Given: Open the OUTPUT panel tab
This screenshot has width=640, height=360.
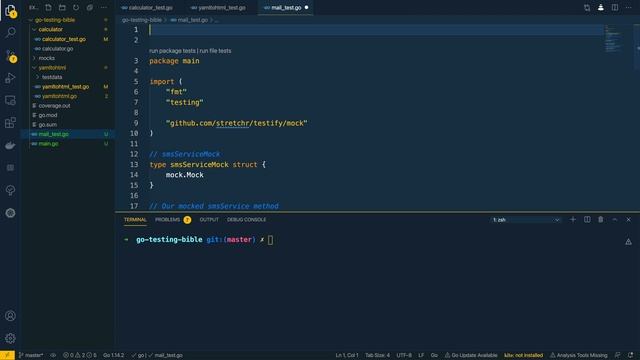Looking at the screenshot, I should click(x=209, y=220).
